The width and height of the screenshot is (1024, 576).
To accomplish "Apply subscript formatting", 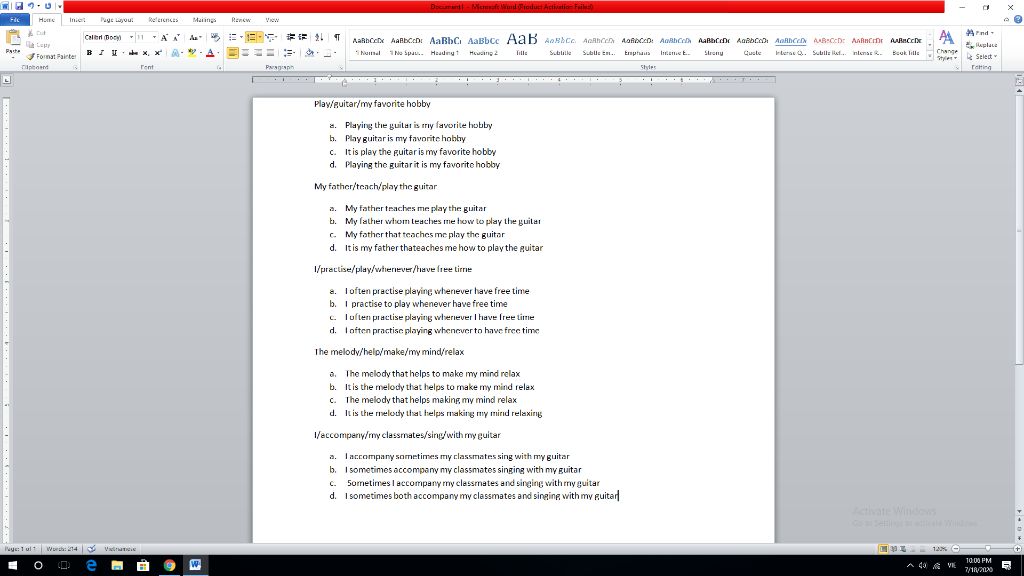I will (x=146, y=53).
